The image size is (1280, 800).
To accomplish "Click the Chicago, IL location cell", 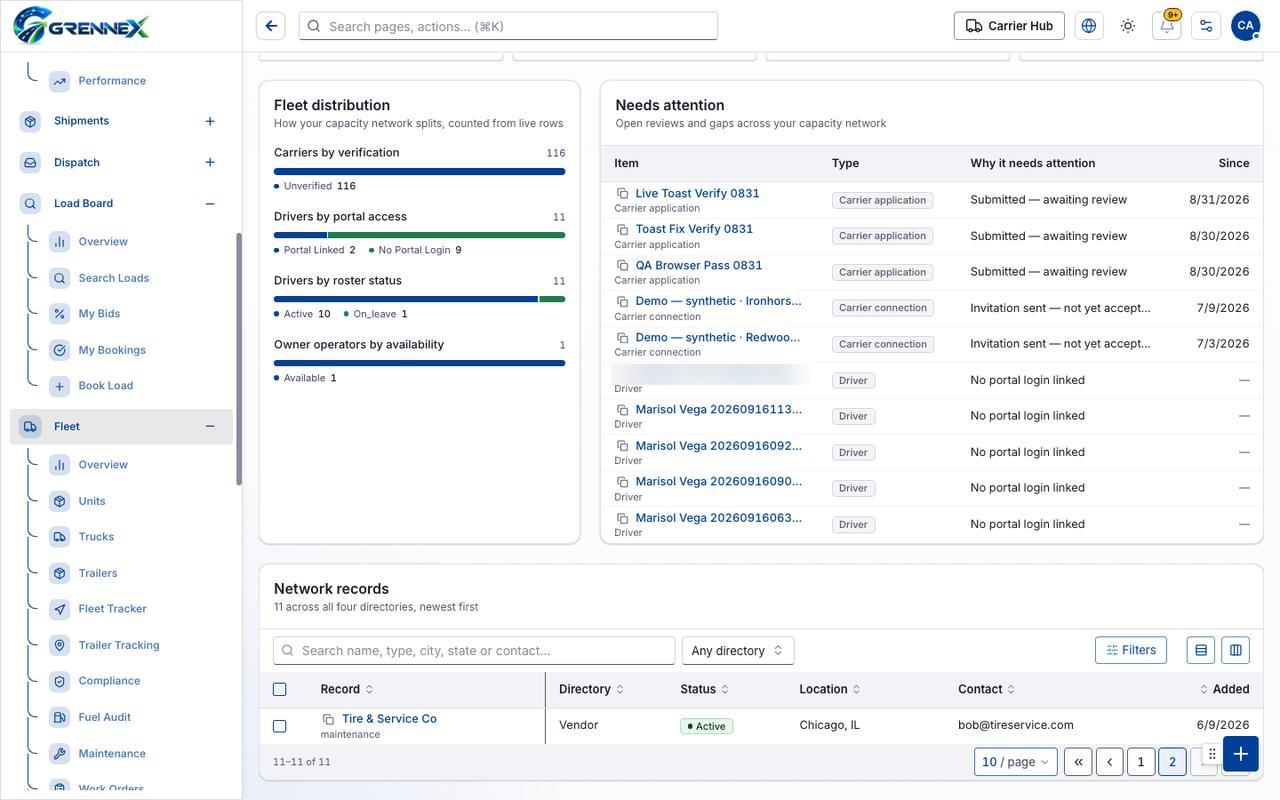I will coord(830,725).
